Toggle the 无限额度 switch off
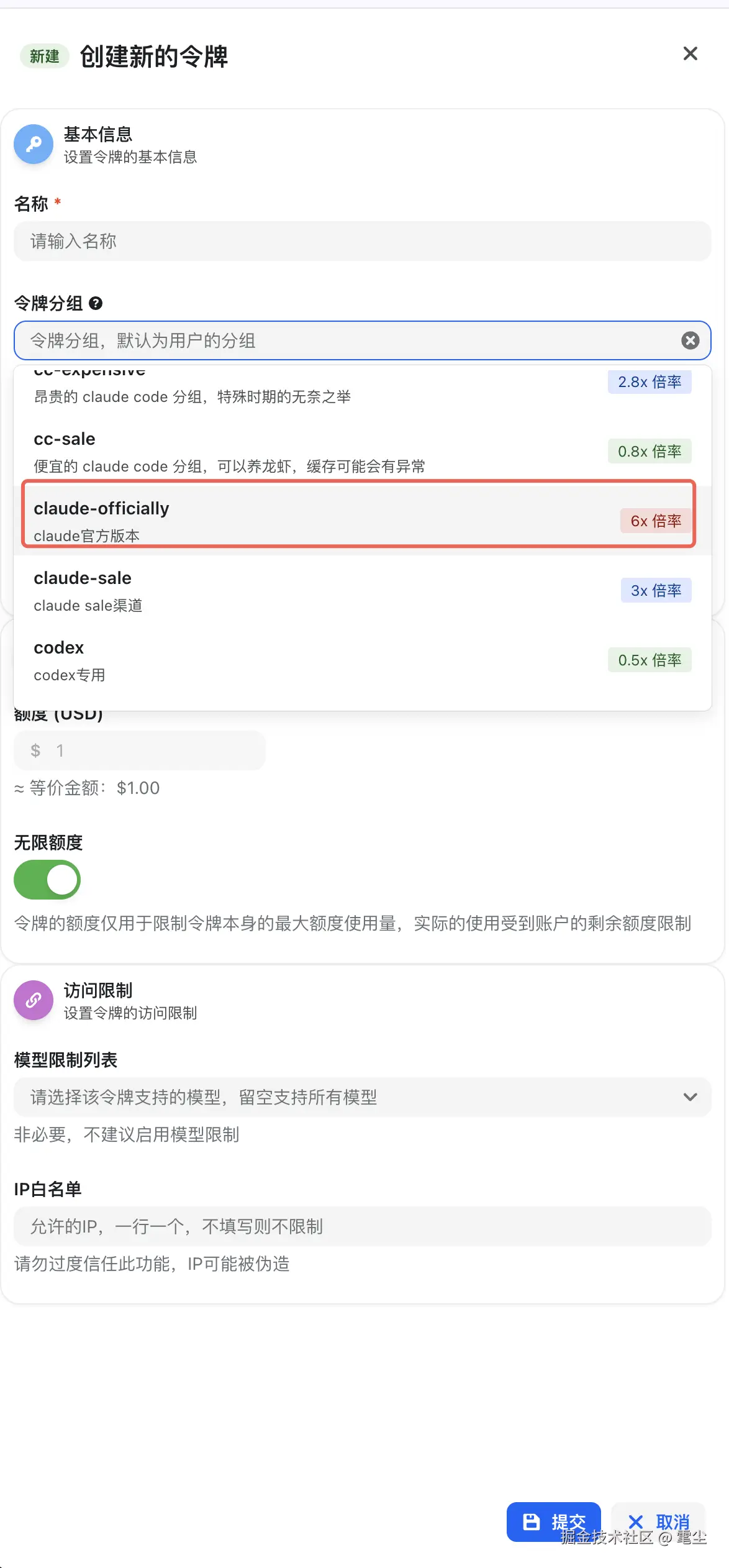This screenshot has height=1568, width=729. [x=47, y=880]
